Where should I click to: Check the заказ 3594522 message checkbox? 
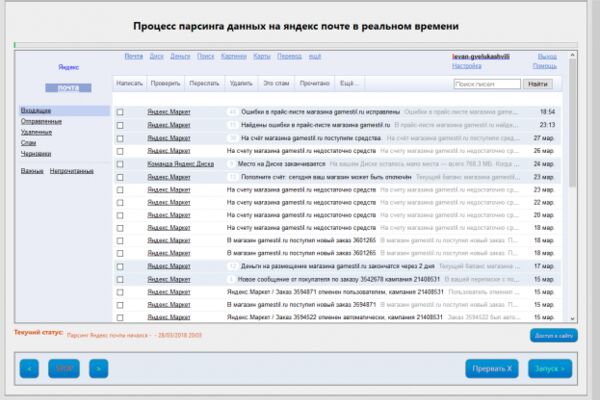coord(120,317)
